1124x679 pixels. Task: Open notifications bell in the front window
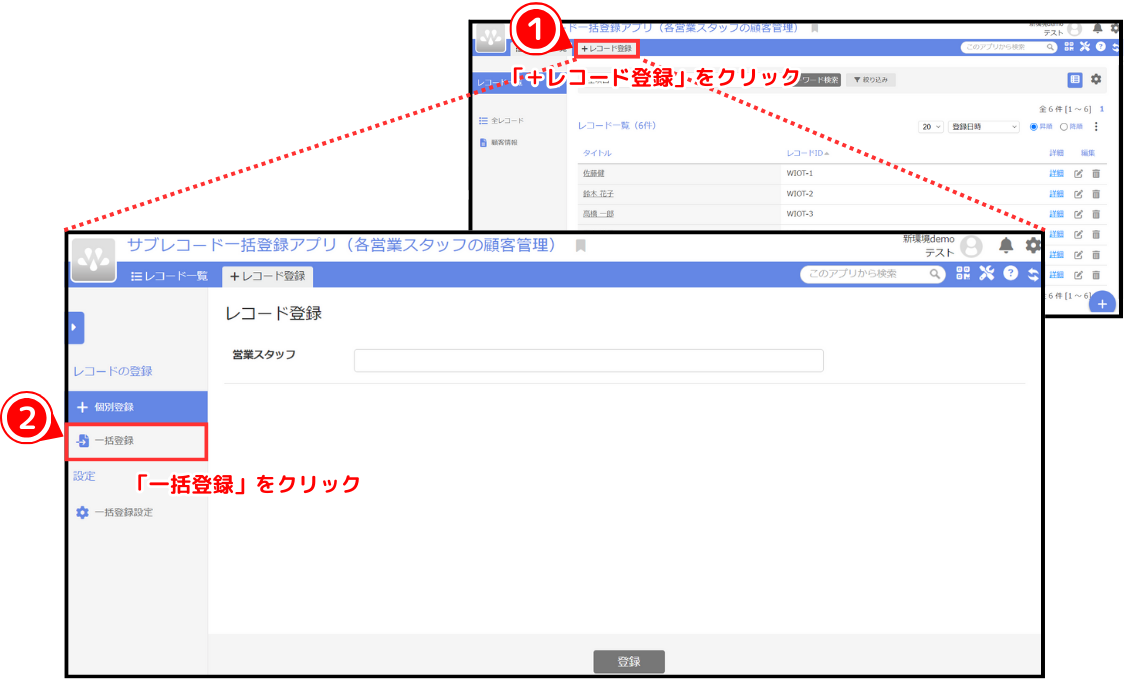click(1006, 246)
